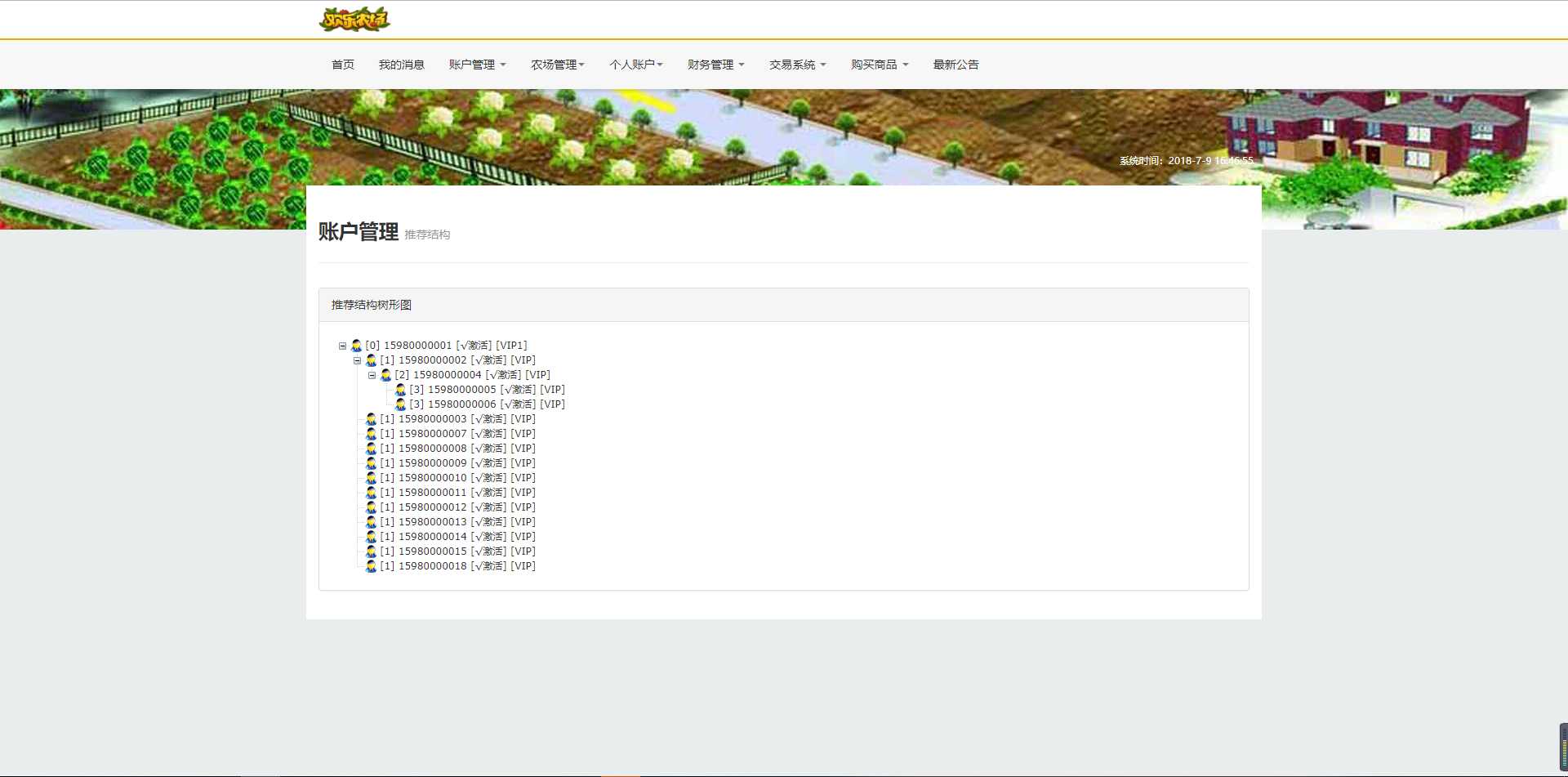
Task: Click user icon for 15980000002
Action: (x=371, y=360)
